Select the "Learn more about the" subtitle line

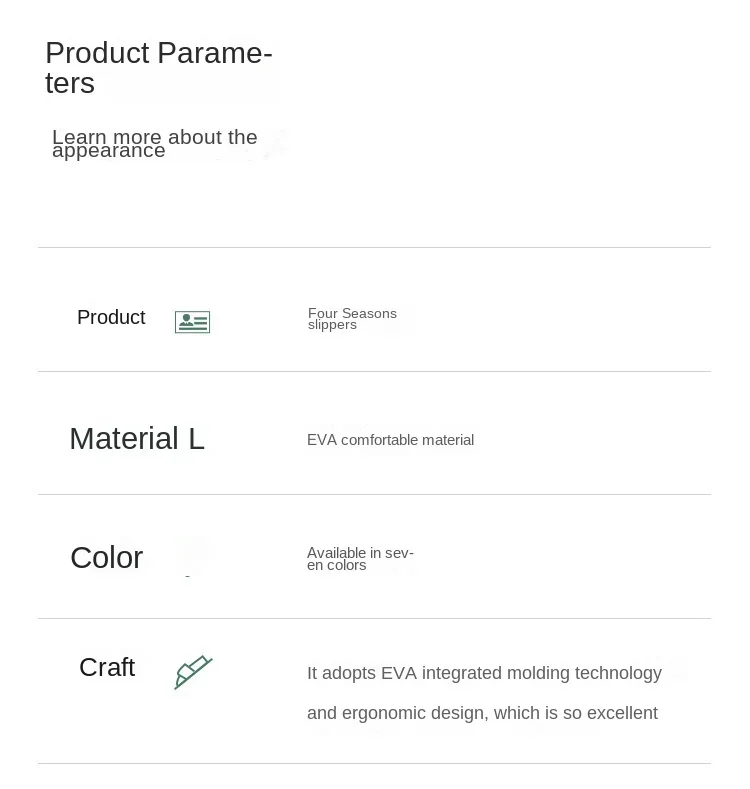(155, 136)
